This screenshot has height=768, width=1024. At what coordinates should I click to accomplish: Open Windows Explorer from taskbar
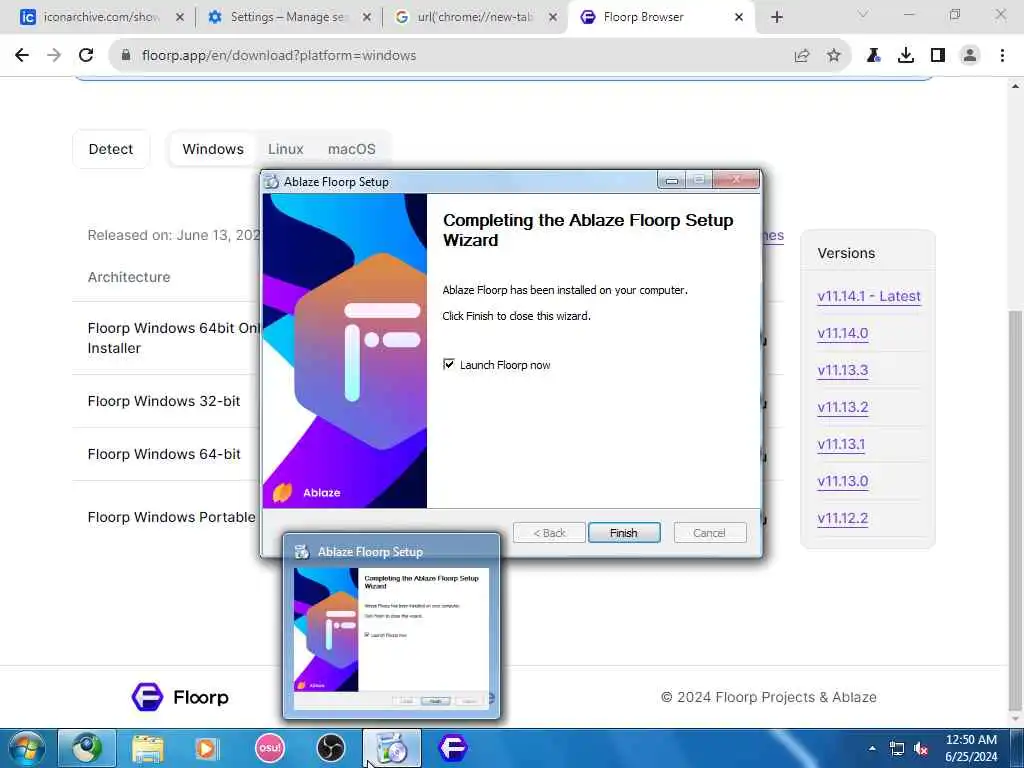click(x=148, y=748)
